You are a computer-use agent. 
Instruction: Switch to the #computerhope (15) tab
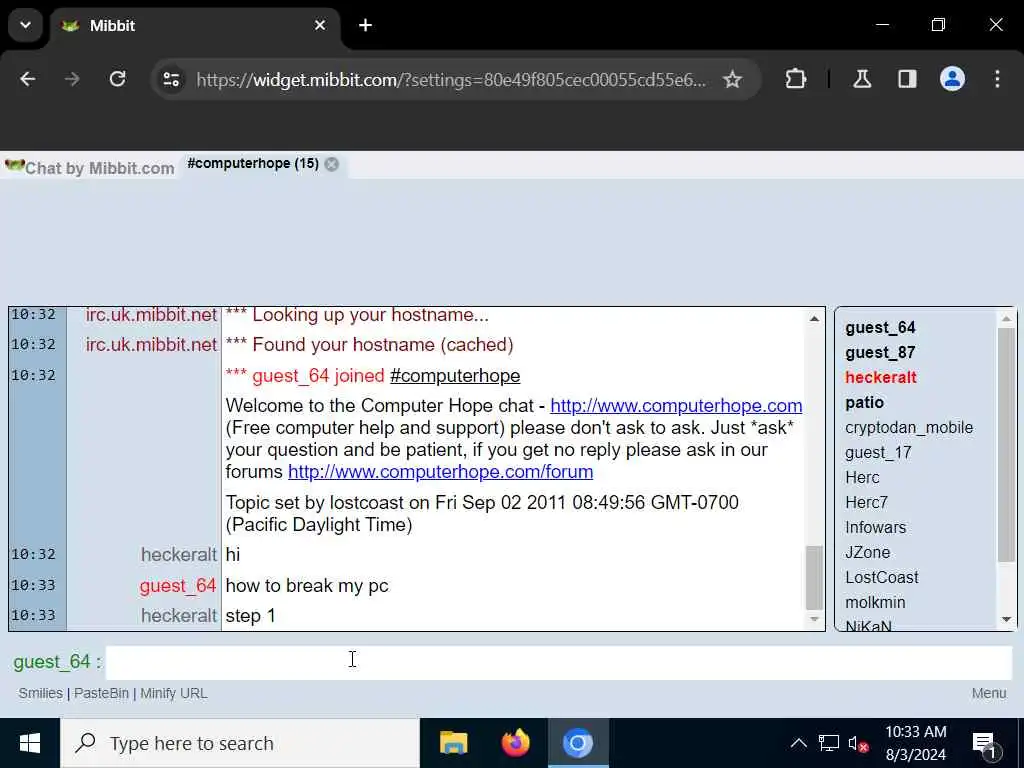click(253, 164)
